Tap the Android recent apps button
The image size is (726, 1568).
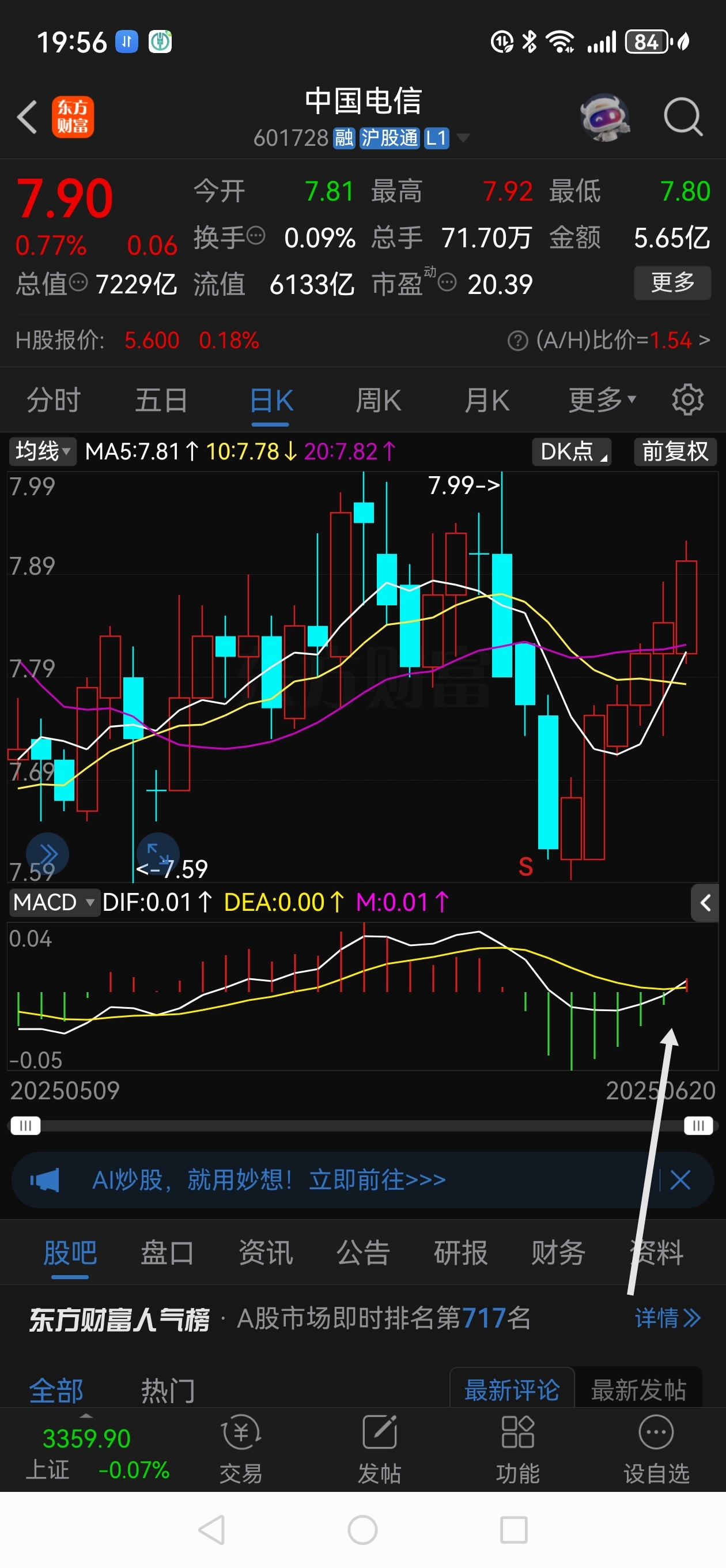click(513, 1529)
